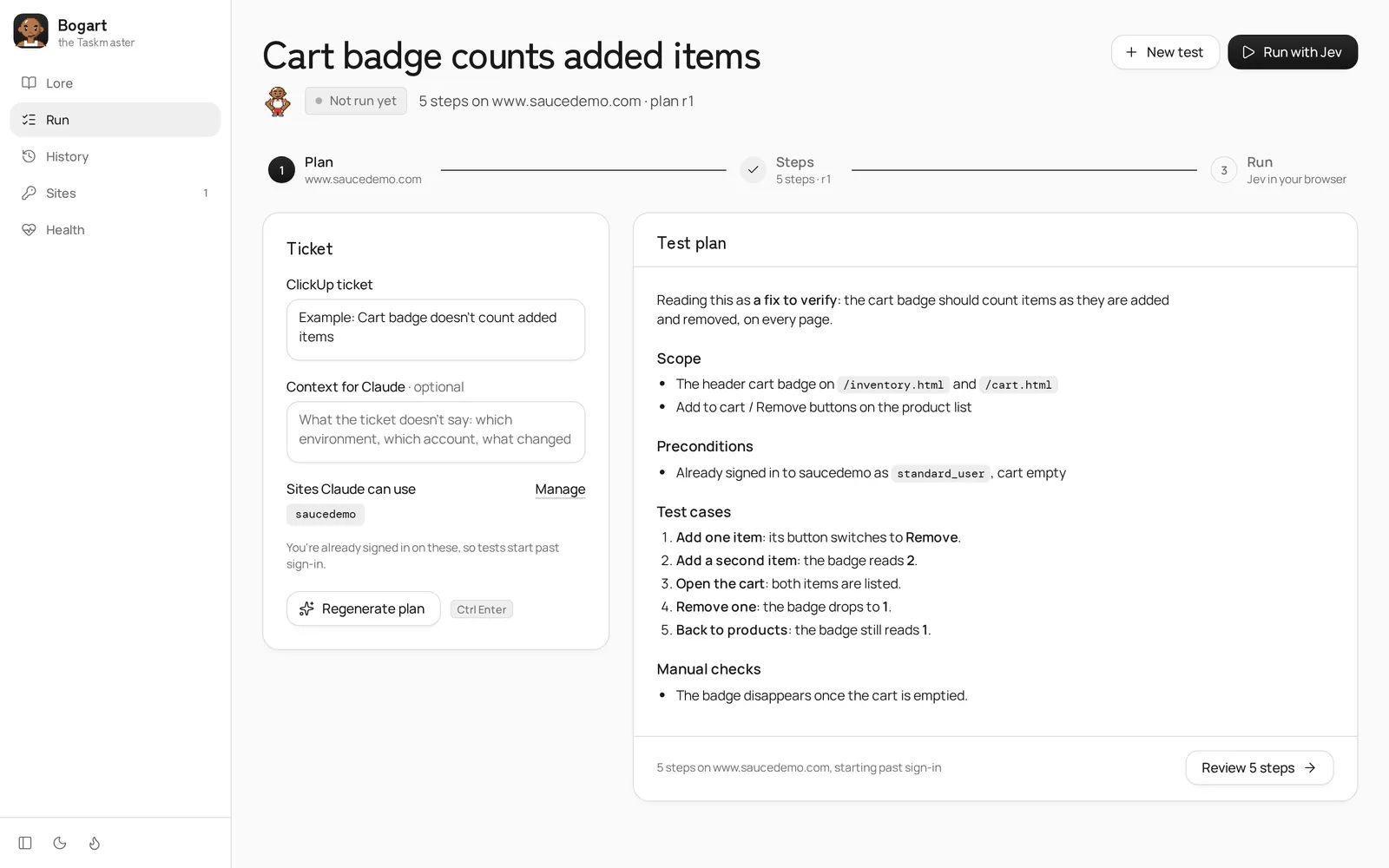Screen dimensions: 1389x868
Task: Create a New test
Action: coord(1165,52)
